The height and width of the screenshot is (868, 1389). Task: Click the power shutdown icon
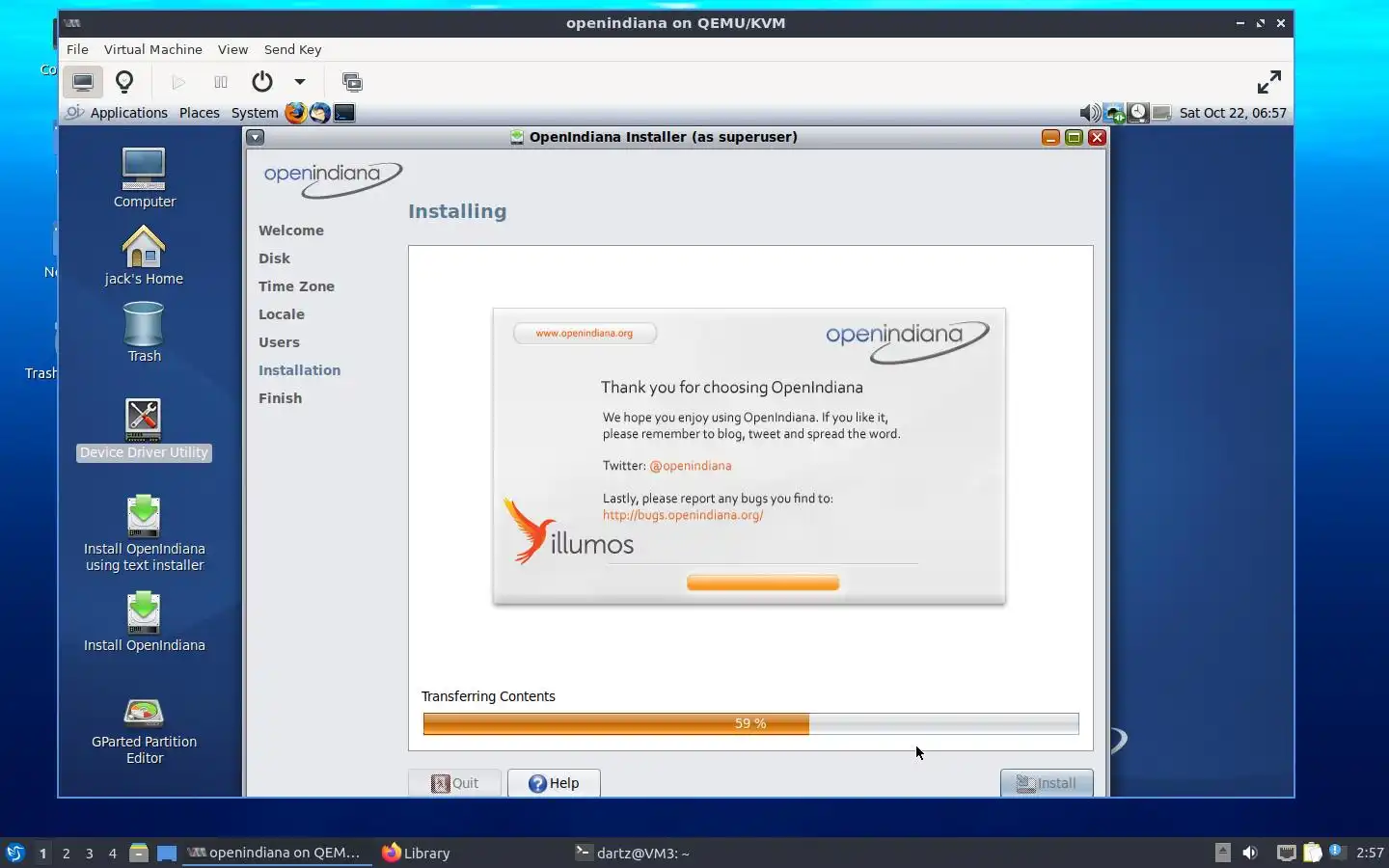(x=262, y=82)
